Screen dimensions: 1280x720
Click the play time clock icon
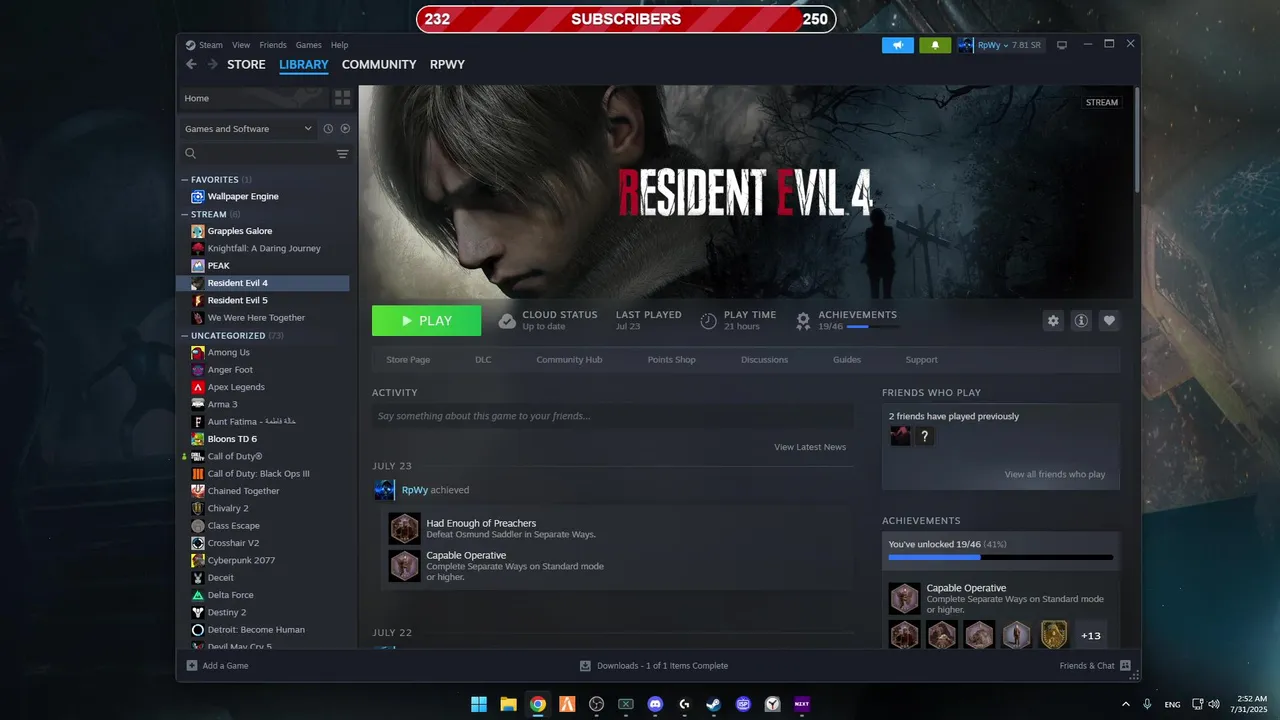708,321
